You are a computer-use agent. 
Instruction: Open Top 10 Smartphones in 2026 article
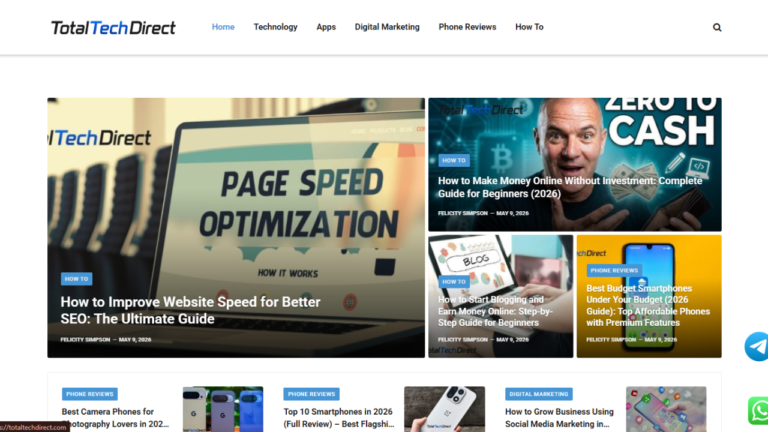point(338,418)
